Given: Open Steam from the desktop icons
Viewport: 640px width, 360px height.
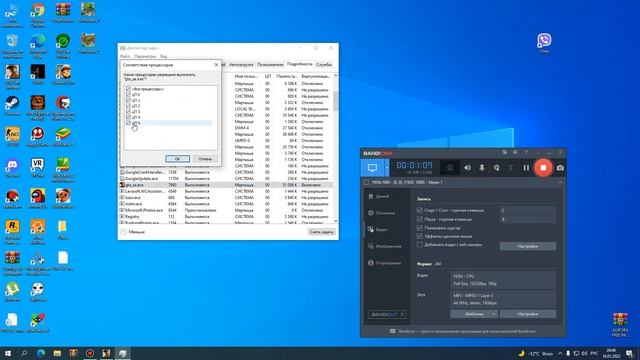Looking at the screenshot, I should point(12,106).
